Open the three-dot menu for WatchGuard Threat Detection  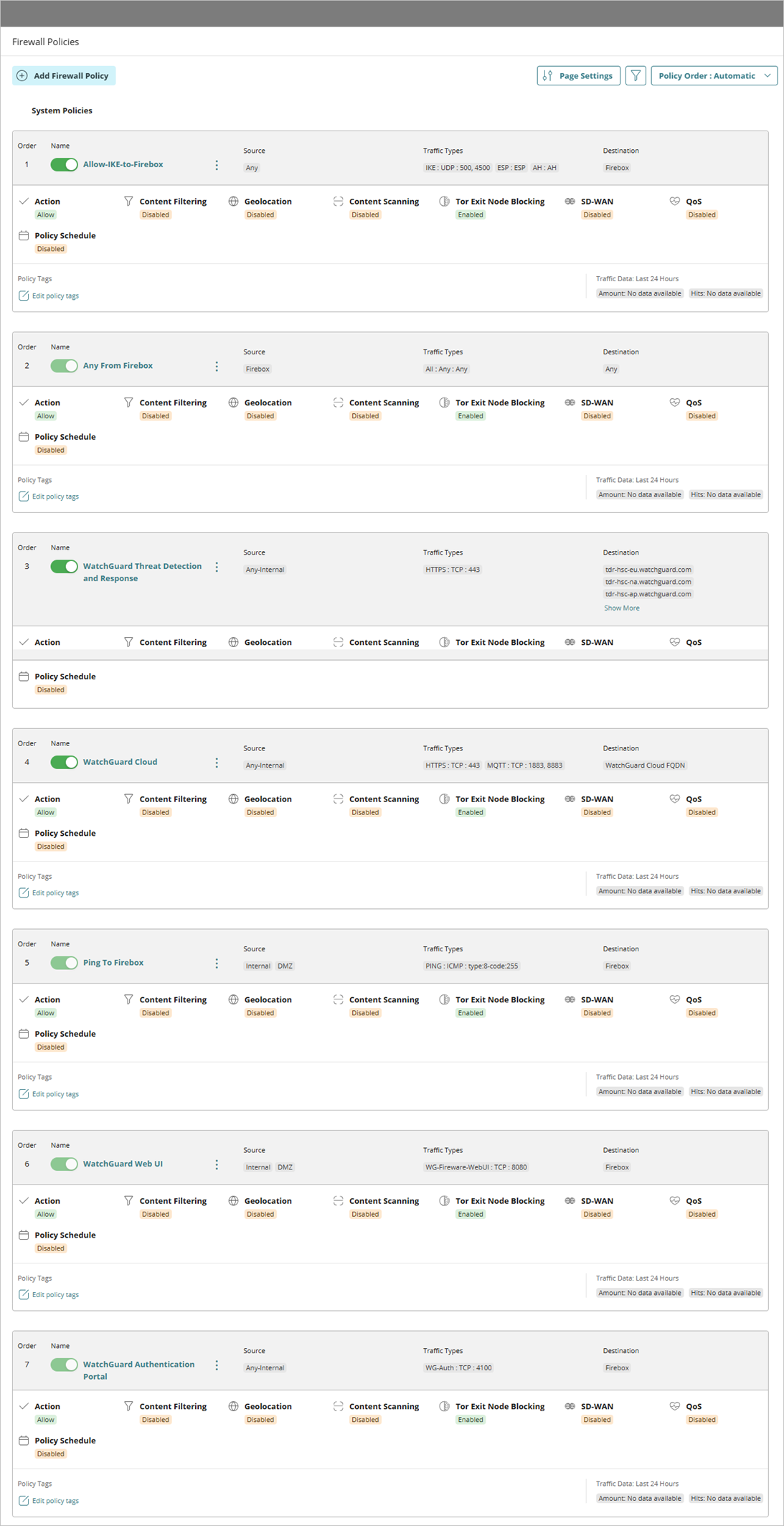click(217, 567)
